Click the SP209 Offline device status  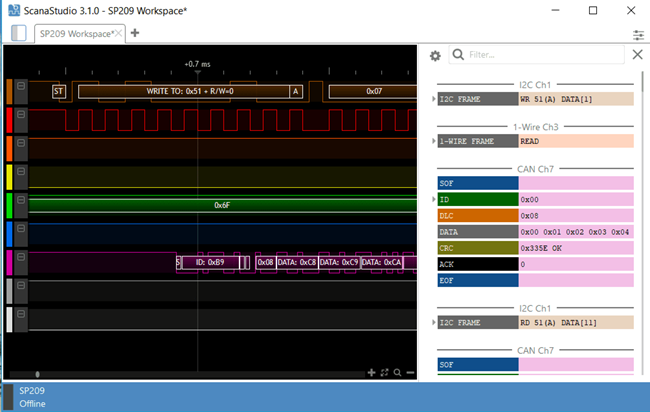(32, 397)
